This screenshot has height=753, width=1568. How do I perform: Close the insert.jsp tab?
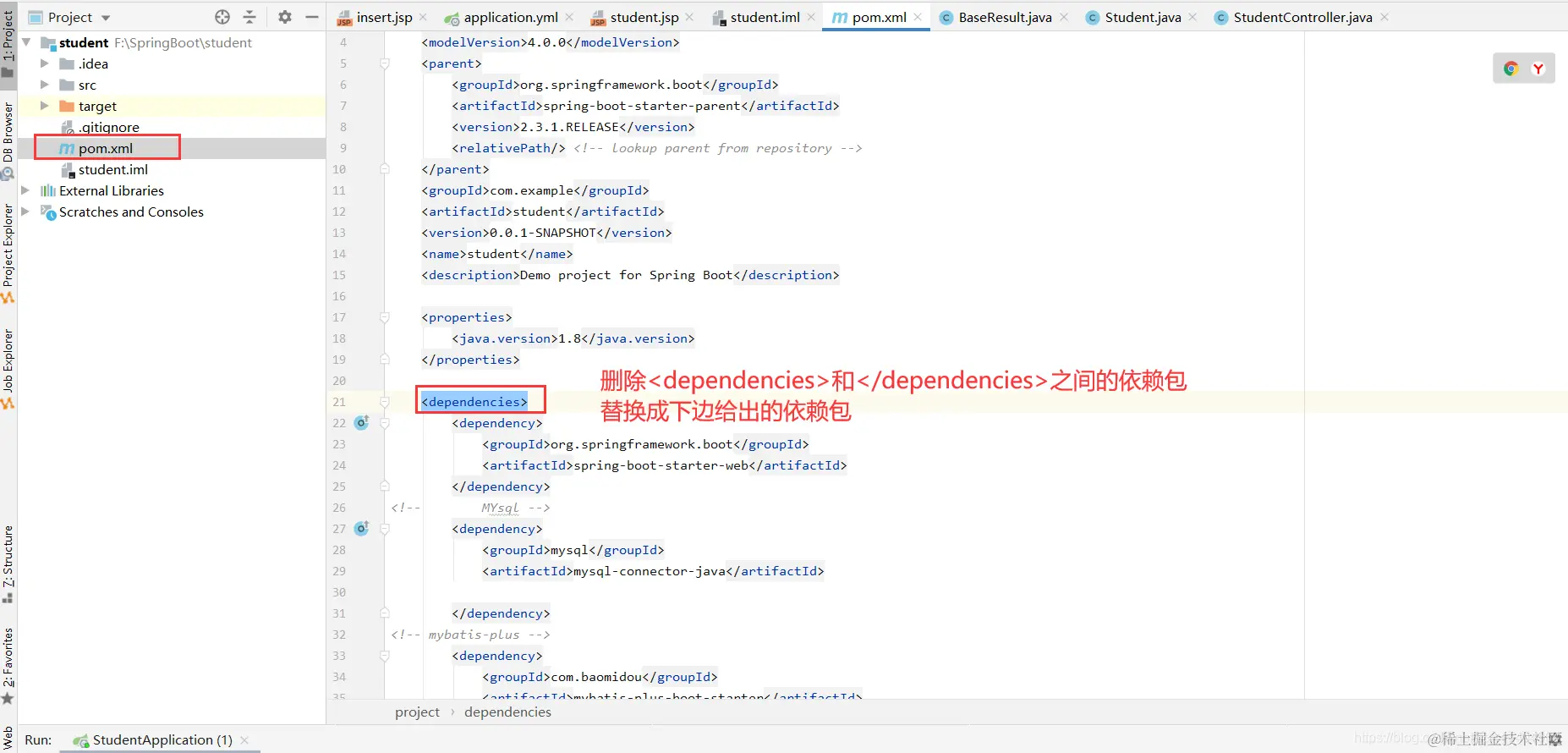pos(423,17)
